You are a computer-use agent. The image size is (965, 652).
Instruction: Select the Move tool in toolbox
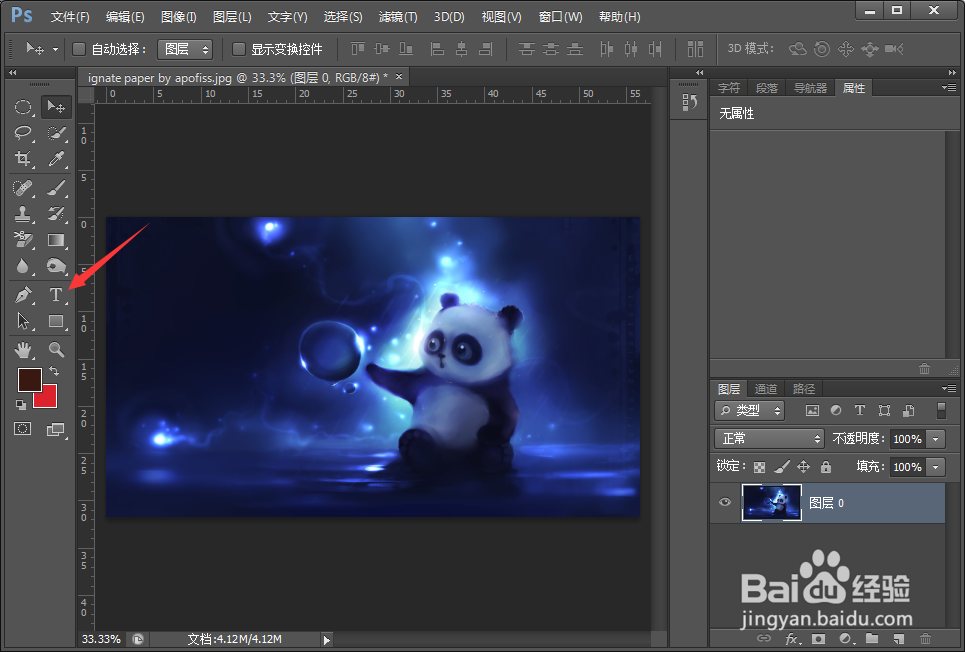[56, 107]
